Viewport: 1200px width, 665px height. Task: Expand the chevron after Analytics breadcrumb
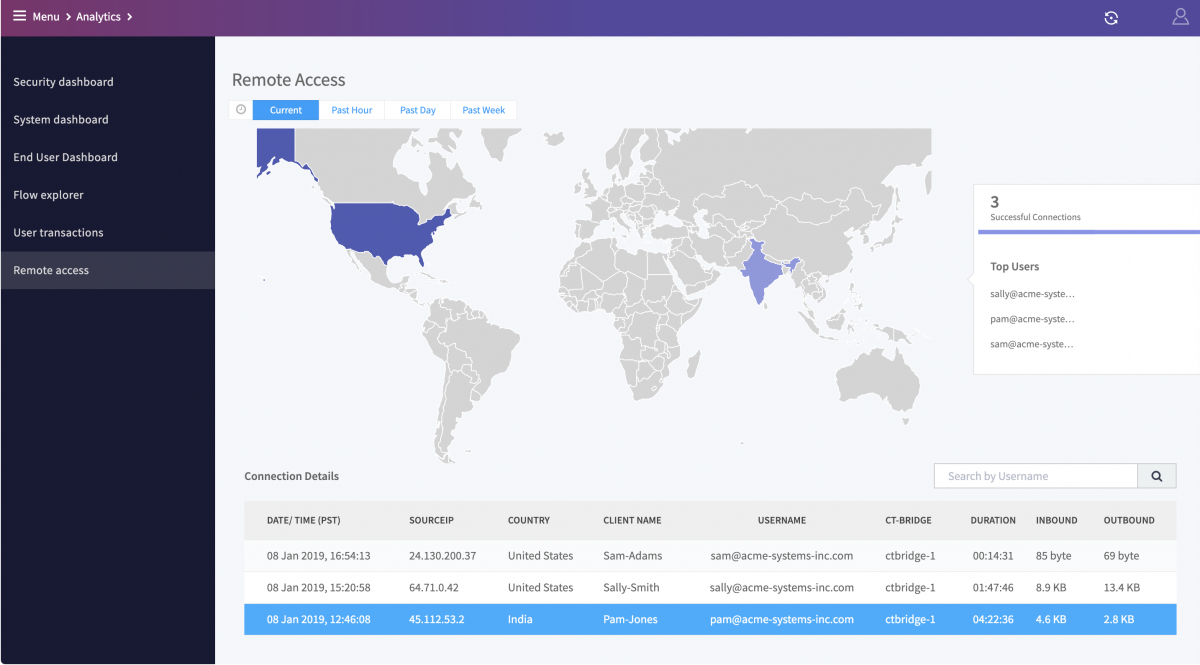[x=130, y=16]
